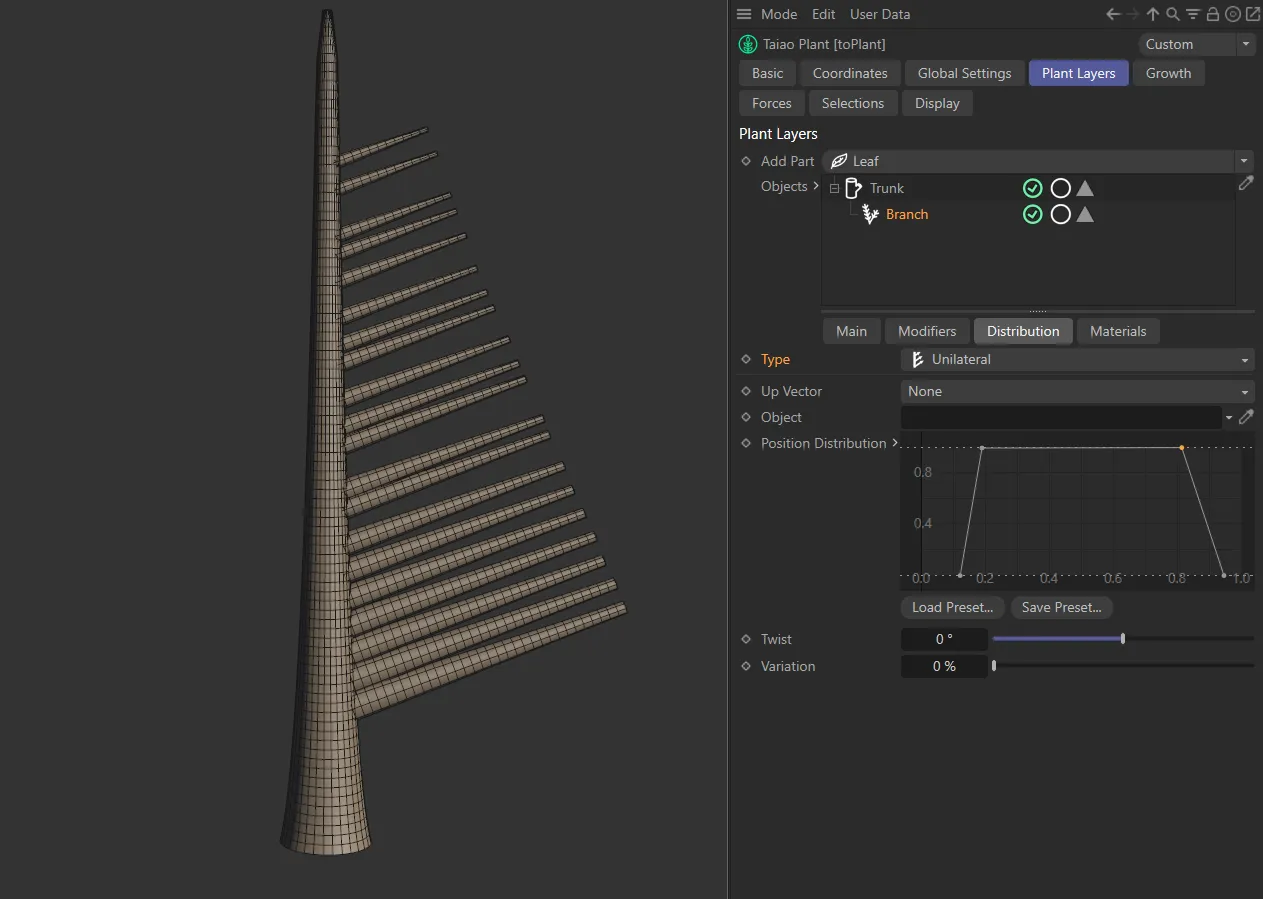Toggle the green checkmark on the Branch layer
This screenshot has height=899, width=1263.
(x=1033, y=214)
